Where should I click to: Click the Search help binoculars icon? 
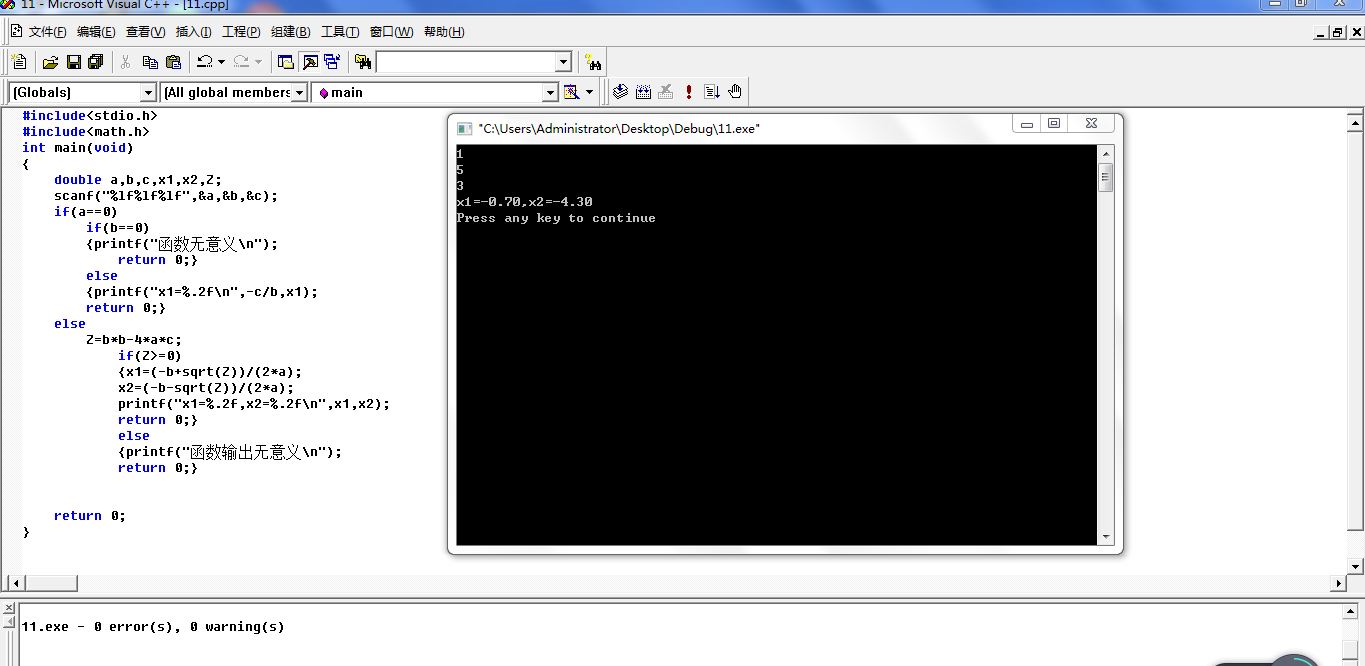[x=592, y=62]
